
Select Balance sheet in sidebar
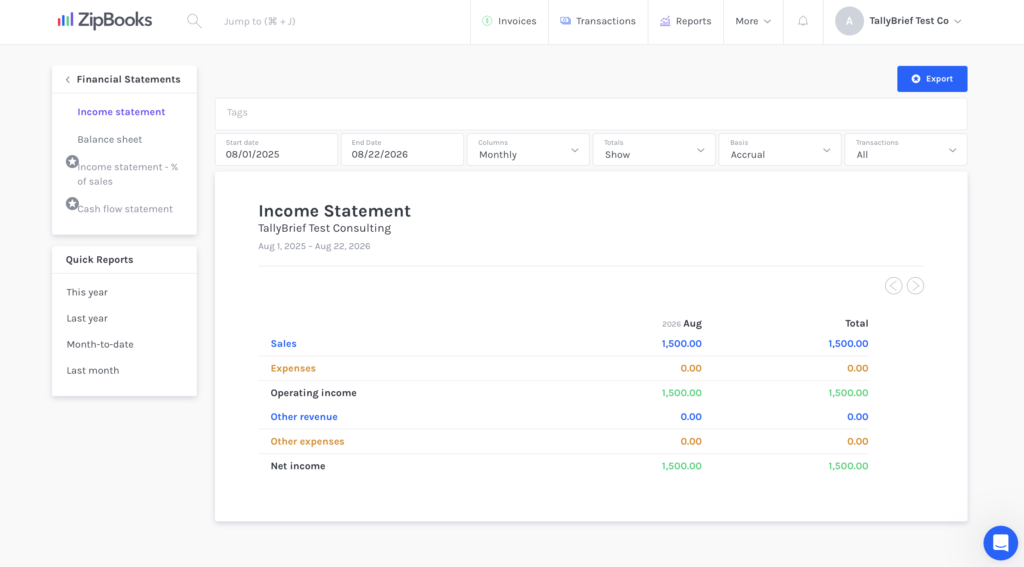point(109,139)
